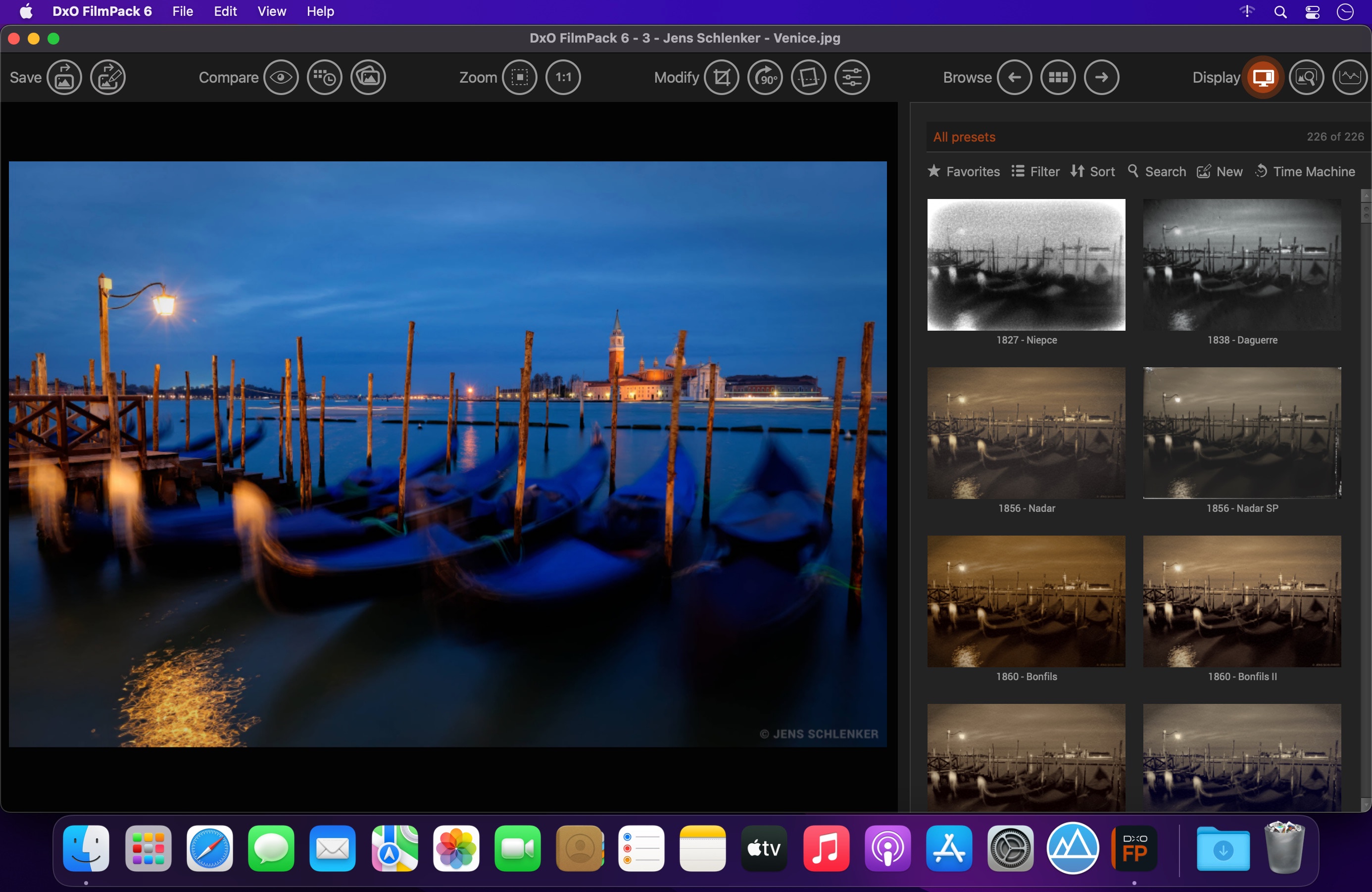Screen dimensions: 1372x892
Task: Open the adjustment sliders settings icon
Action: [852, 77]
